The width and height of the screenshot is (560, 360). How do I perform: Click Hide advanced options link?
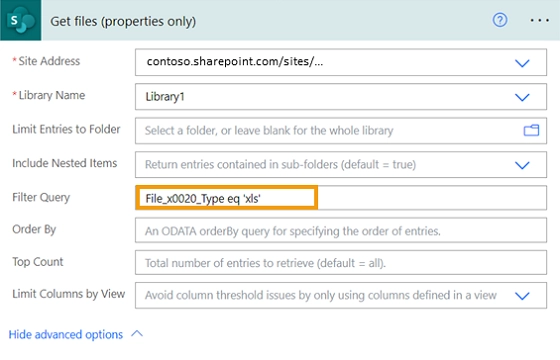click(66, 335)
